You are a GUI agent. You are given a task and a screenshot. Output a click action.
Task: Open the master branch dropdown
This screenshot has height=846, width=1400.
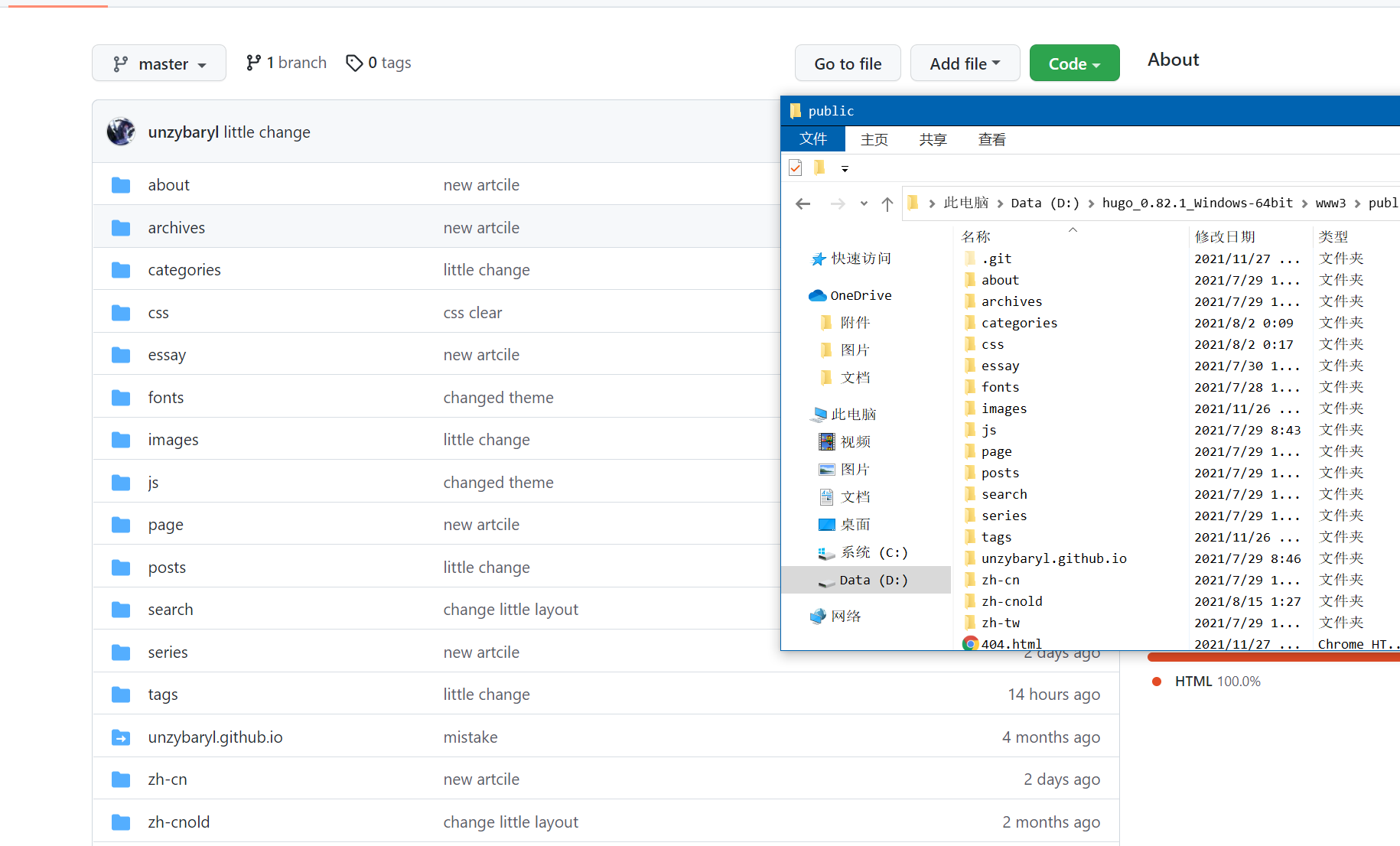pos(159,63)
